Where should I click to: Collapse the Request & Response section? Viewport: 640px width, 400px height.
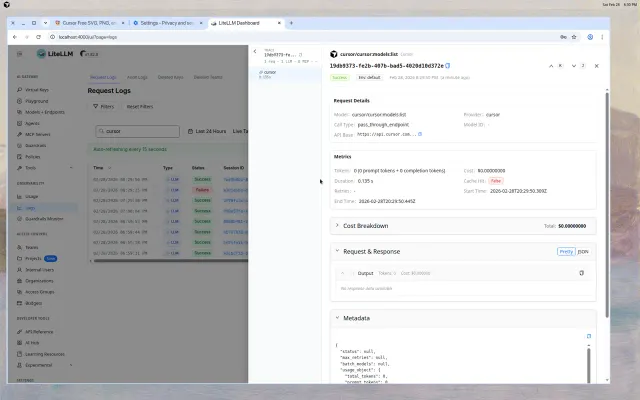[x=337, y=251]
